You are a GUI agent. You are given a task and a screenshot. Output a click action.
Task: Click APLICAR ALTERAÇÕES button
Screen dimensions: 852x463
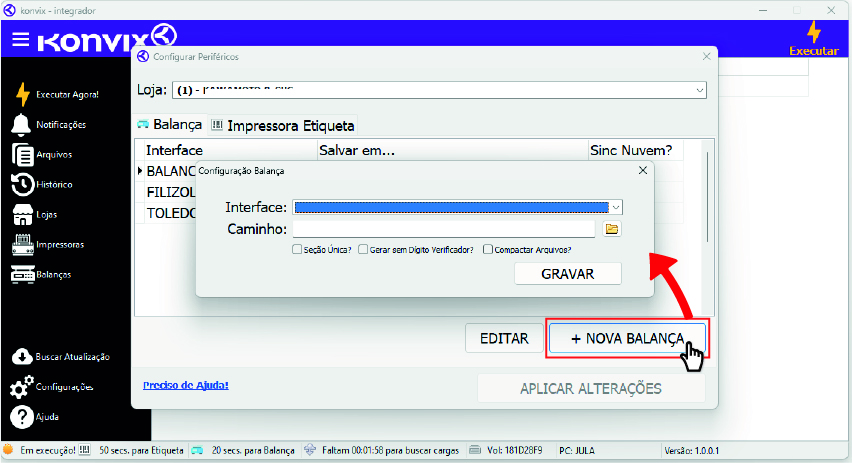(591, 389)
